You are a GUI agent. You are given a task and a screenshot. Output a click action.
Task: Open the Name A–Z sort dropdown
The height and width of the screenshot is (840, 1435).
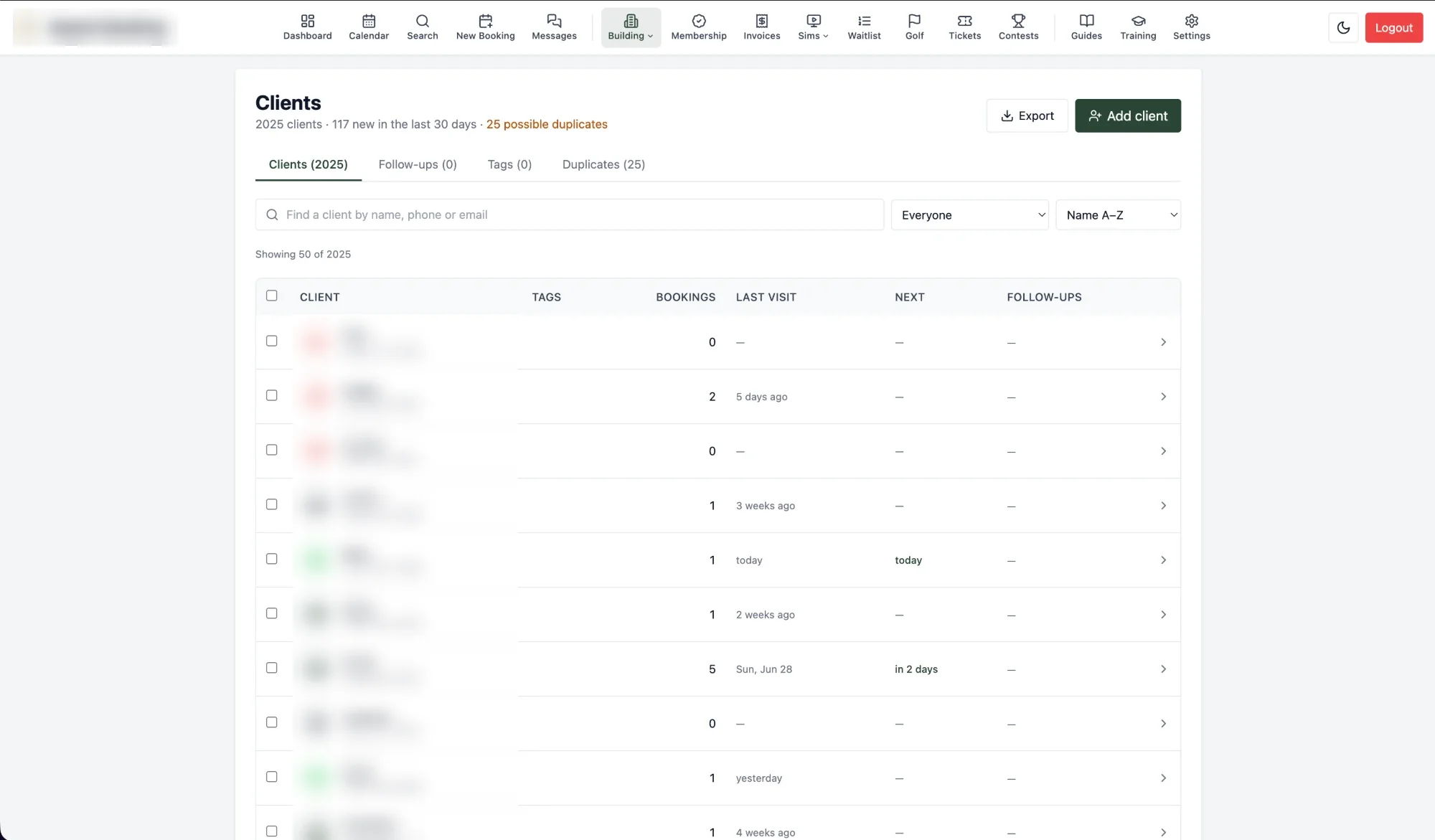click(1118, 214)
